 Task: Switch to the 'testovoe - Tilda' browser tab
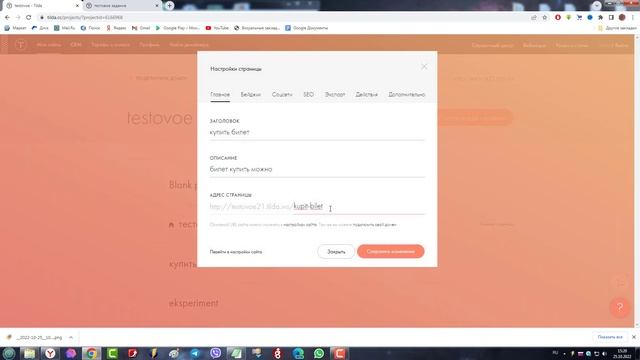click(41, 6)
